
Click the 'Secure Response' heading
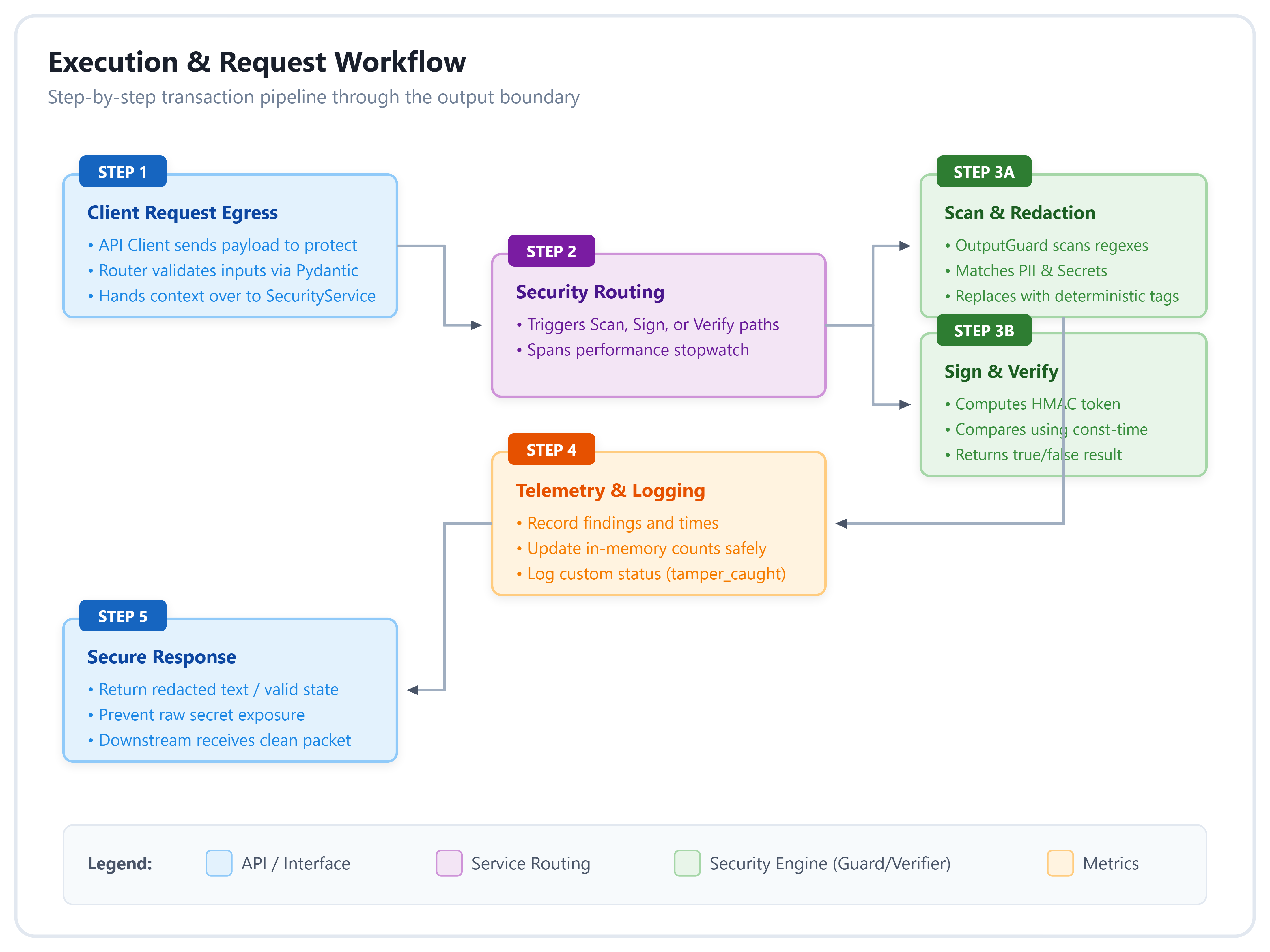click(x=162, y=657)
